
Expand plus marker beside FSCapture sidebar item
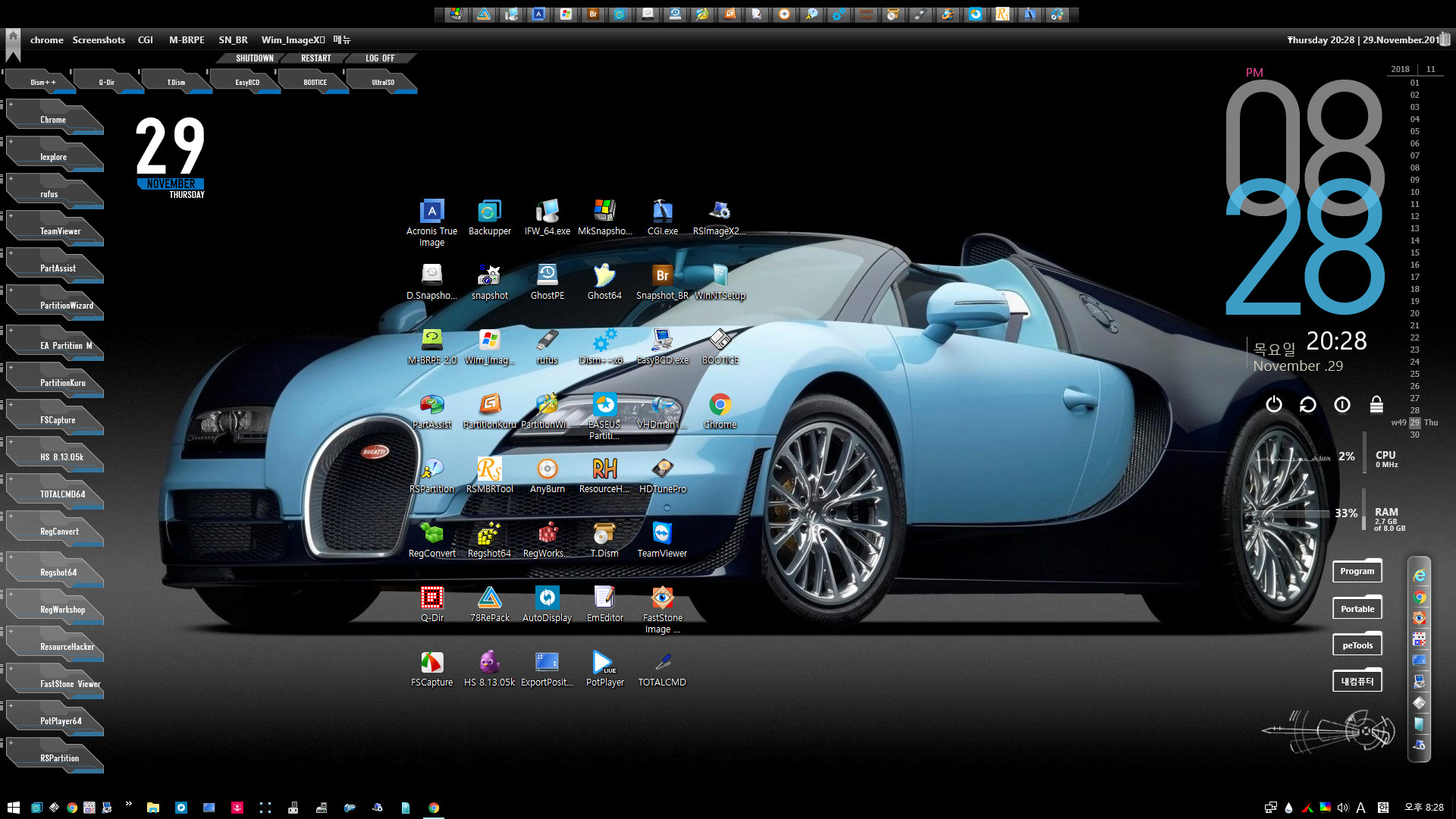(11, 404)
